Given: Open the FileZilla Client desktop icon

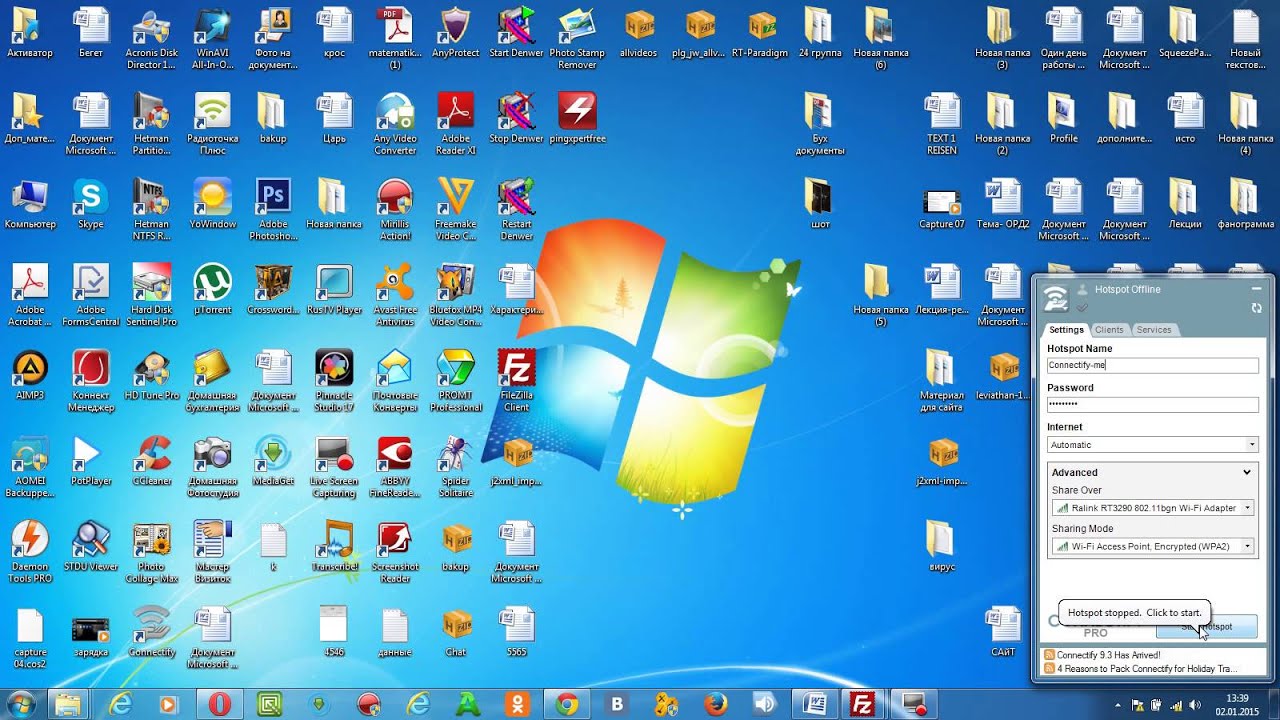Looking at the screenshot, I should point(517,381).
